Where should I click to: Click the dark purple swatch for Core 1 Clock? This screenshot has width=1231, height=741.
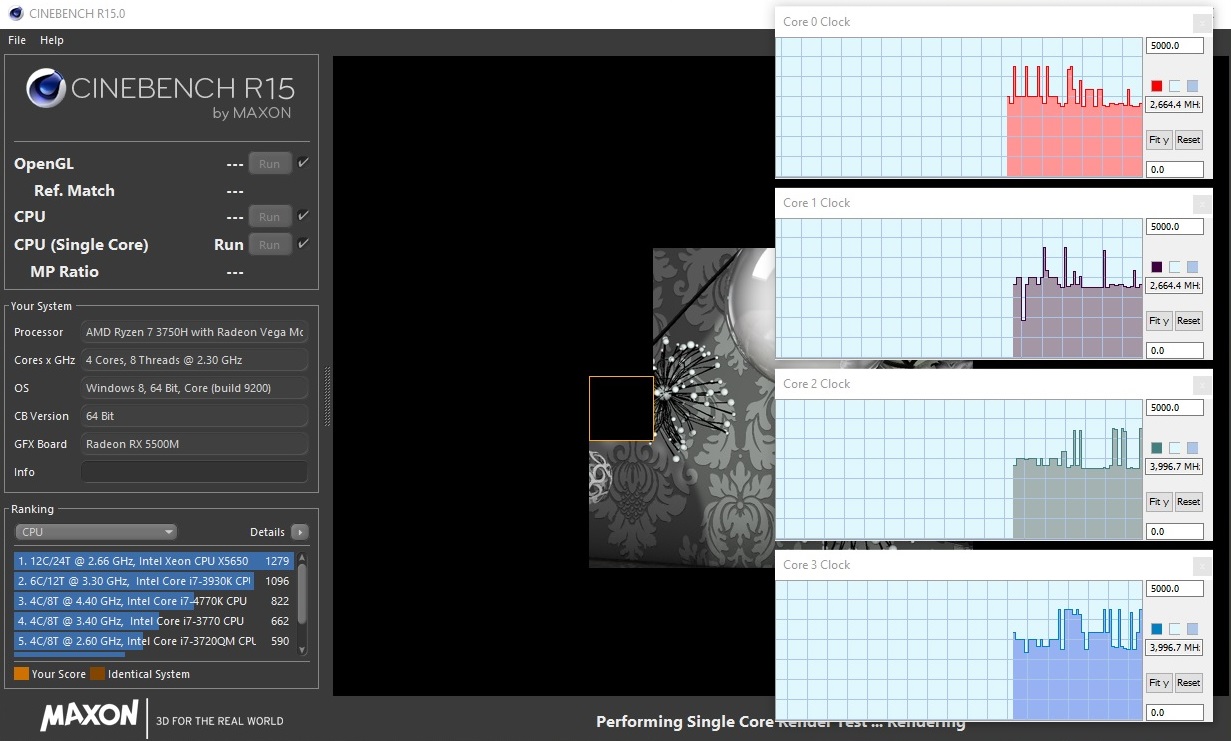(1157, 267)
